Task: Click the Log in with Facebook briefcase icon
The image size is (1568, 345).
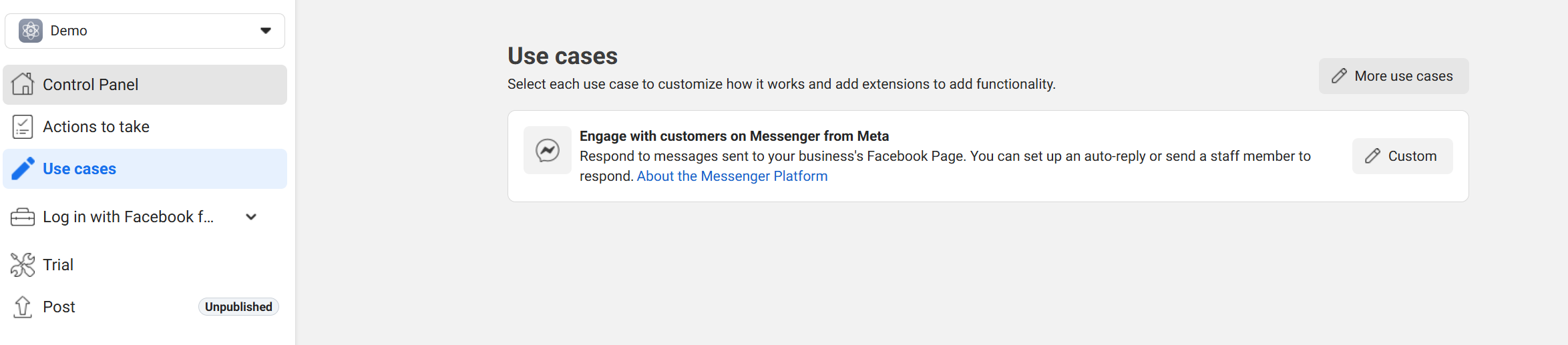Action: tap(23, 217)
